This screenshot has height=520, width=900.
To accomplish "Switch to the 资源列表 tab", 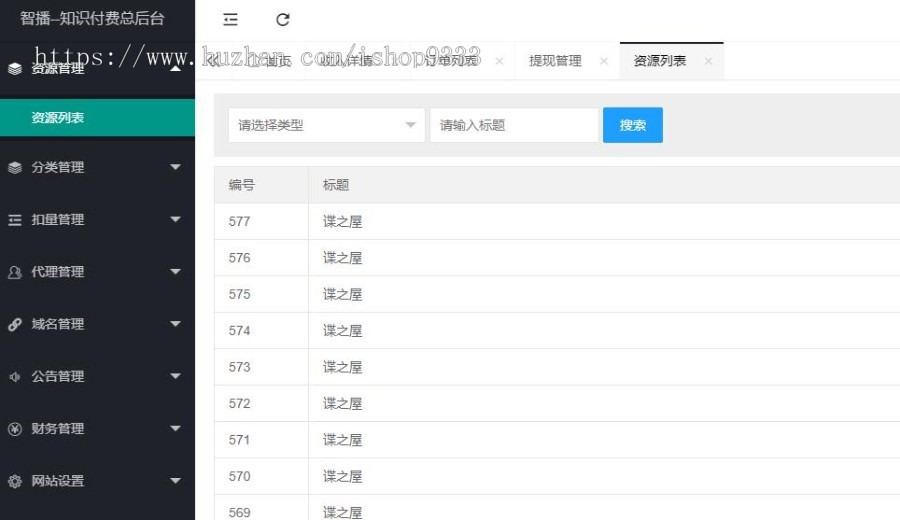I will click(660, 61).
